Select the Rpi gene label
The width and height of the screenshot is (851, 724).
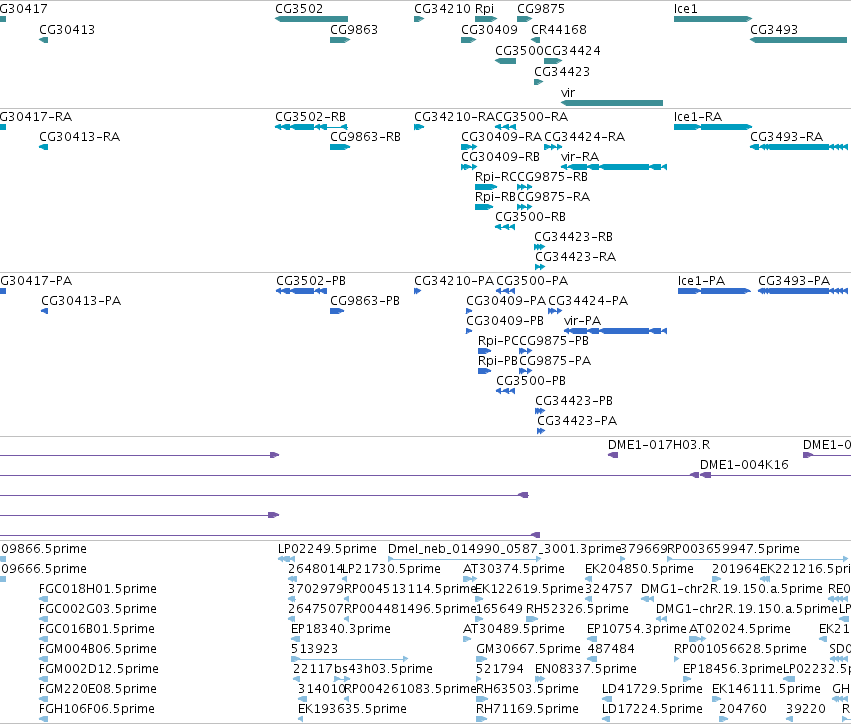click(484, 9)
